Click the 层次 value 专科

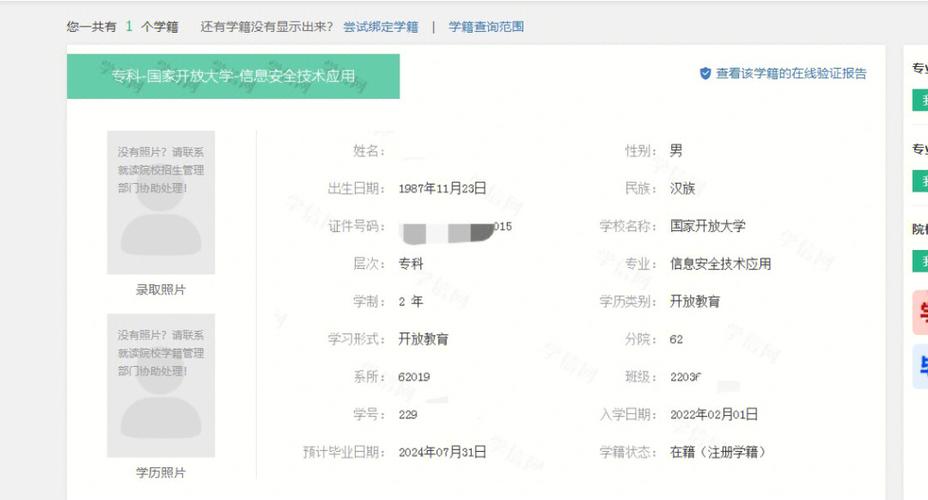click(x=411, y=264)
